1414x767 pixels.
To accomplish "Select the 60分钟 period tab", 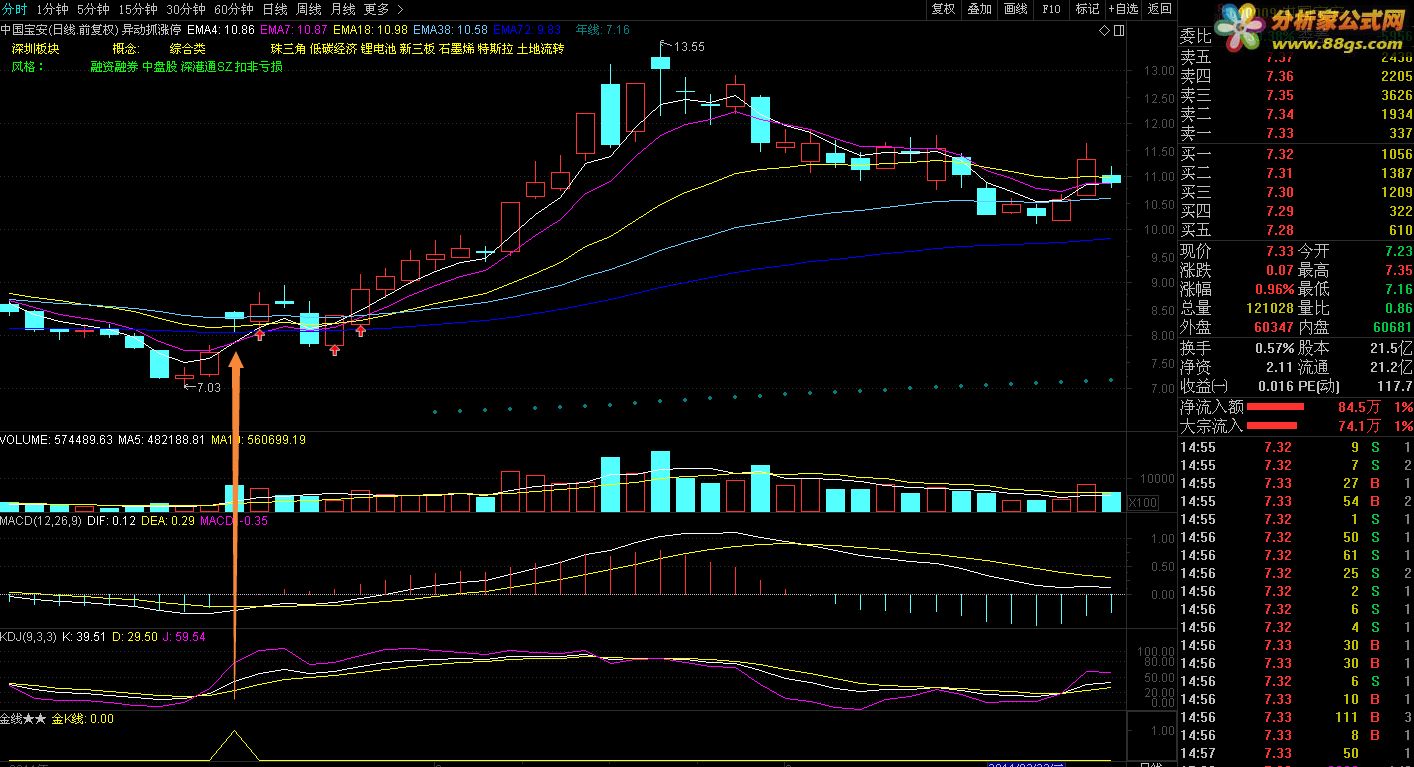I will pyautogui.click(x=234, y=9).
